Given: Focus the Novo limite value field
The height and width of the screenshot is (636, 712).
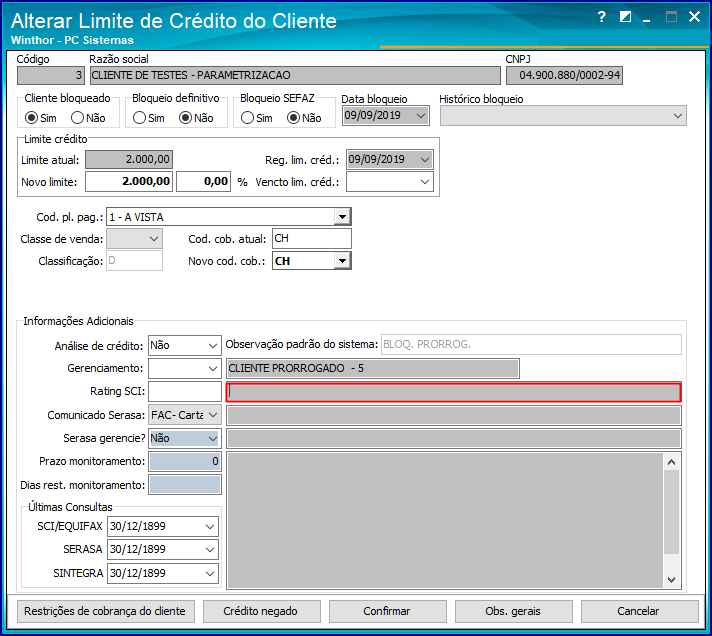Looking at the screenshot, I should [129, 182].
